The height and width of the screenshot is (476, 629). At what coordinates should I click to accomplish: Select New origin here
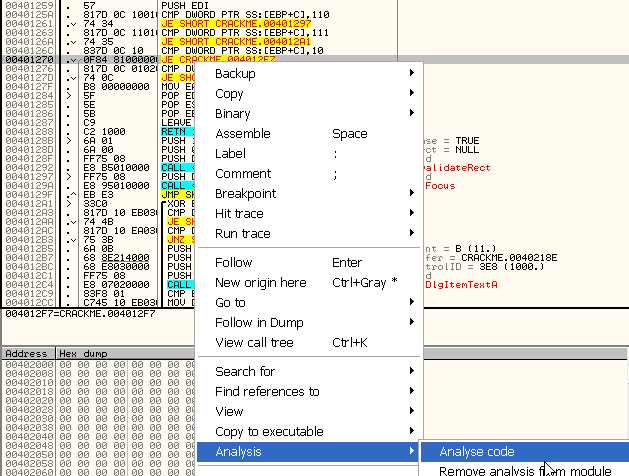260,283
